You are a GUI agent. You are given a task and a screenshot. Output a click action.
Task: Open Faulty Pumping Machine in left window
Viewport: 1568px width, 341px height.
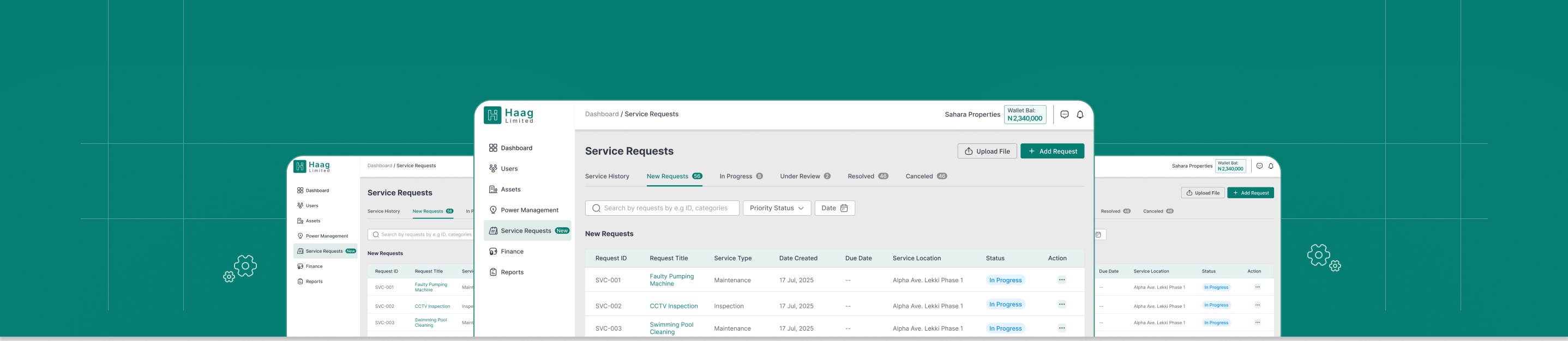point(431,287)
